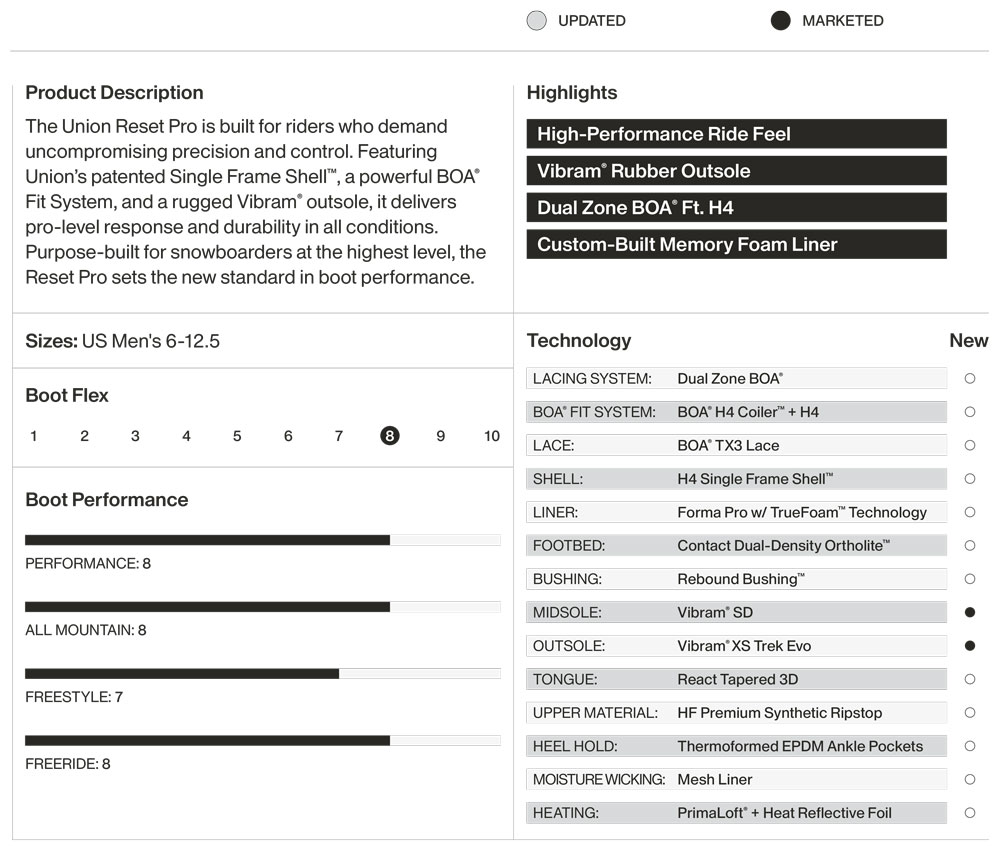Viewport: 1000px width, 850px height.
Task: Toggle the New circle for Footbed row
Action: click(x=969, y=546)
